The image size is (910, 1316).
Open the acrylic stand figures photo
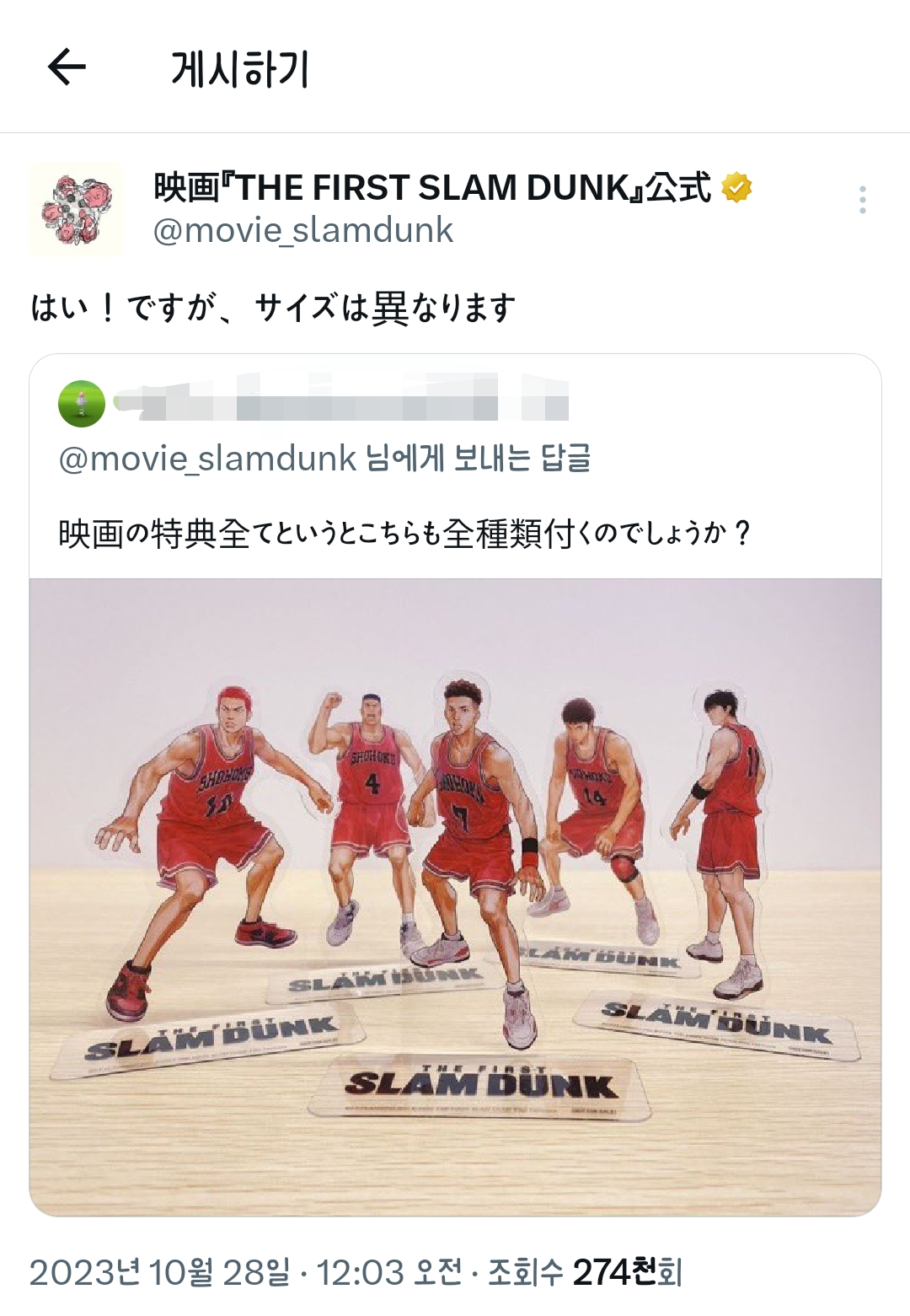(455, 897)
